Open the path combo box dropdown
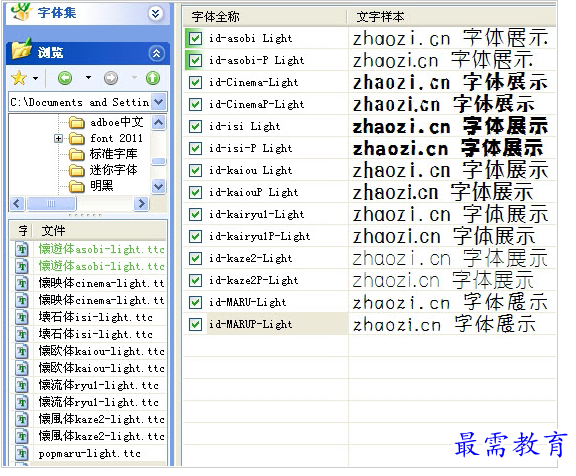This screenshot has height=476, width=576. coord(159,102)
